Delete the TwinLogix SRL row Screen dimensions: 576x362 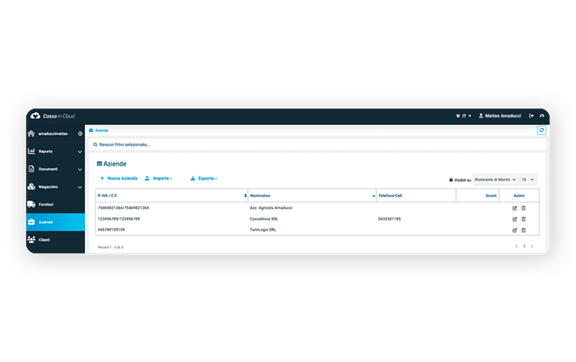[x=523, y=230]
